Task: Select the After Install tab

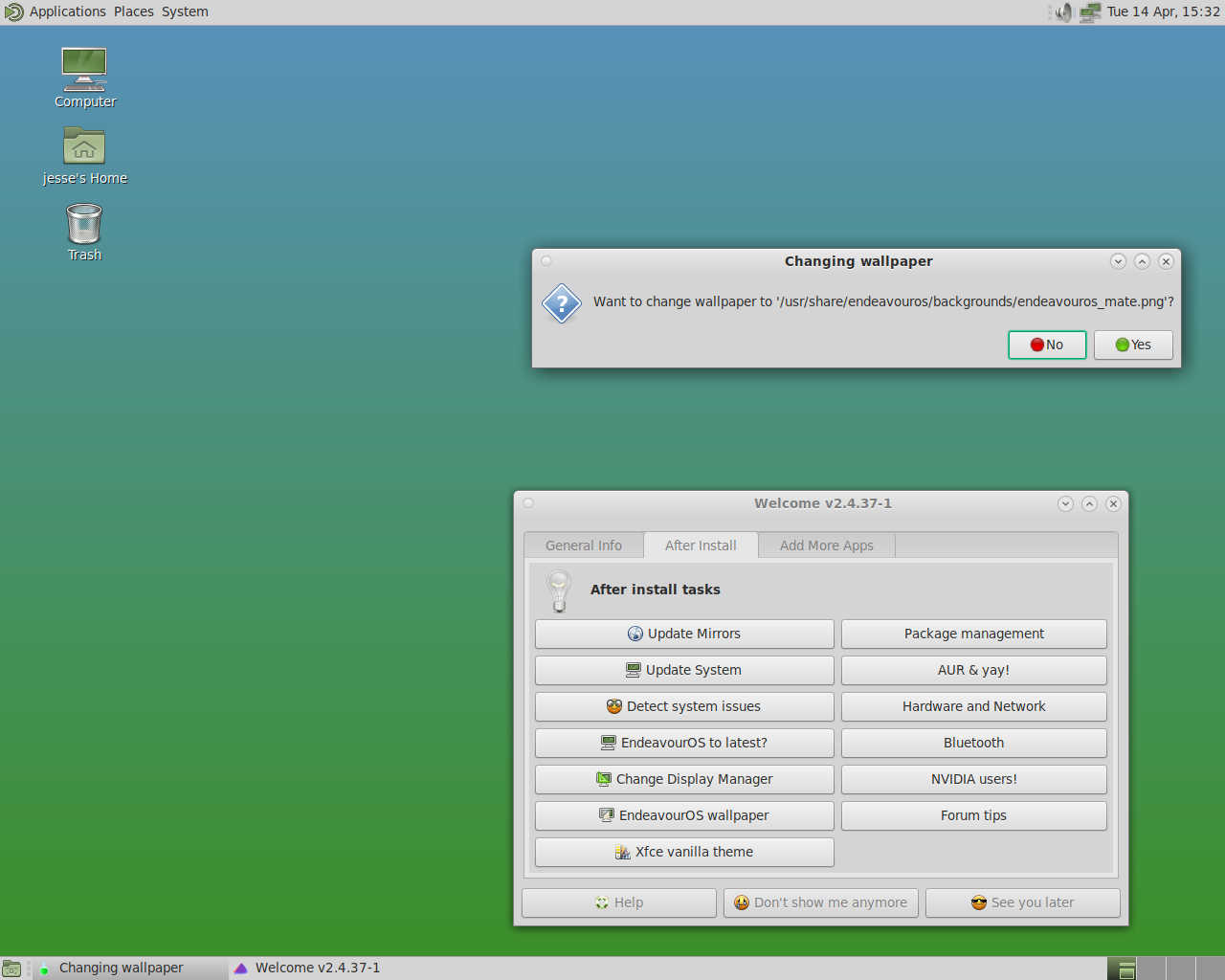Action: [701, 546]
